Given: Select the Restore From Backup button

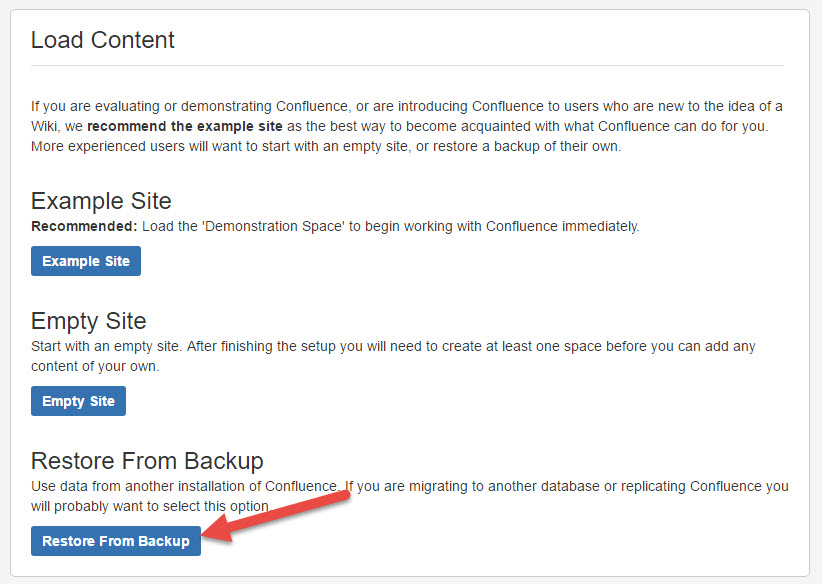Looking at the screenshot, I should 116,541.
